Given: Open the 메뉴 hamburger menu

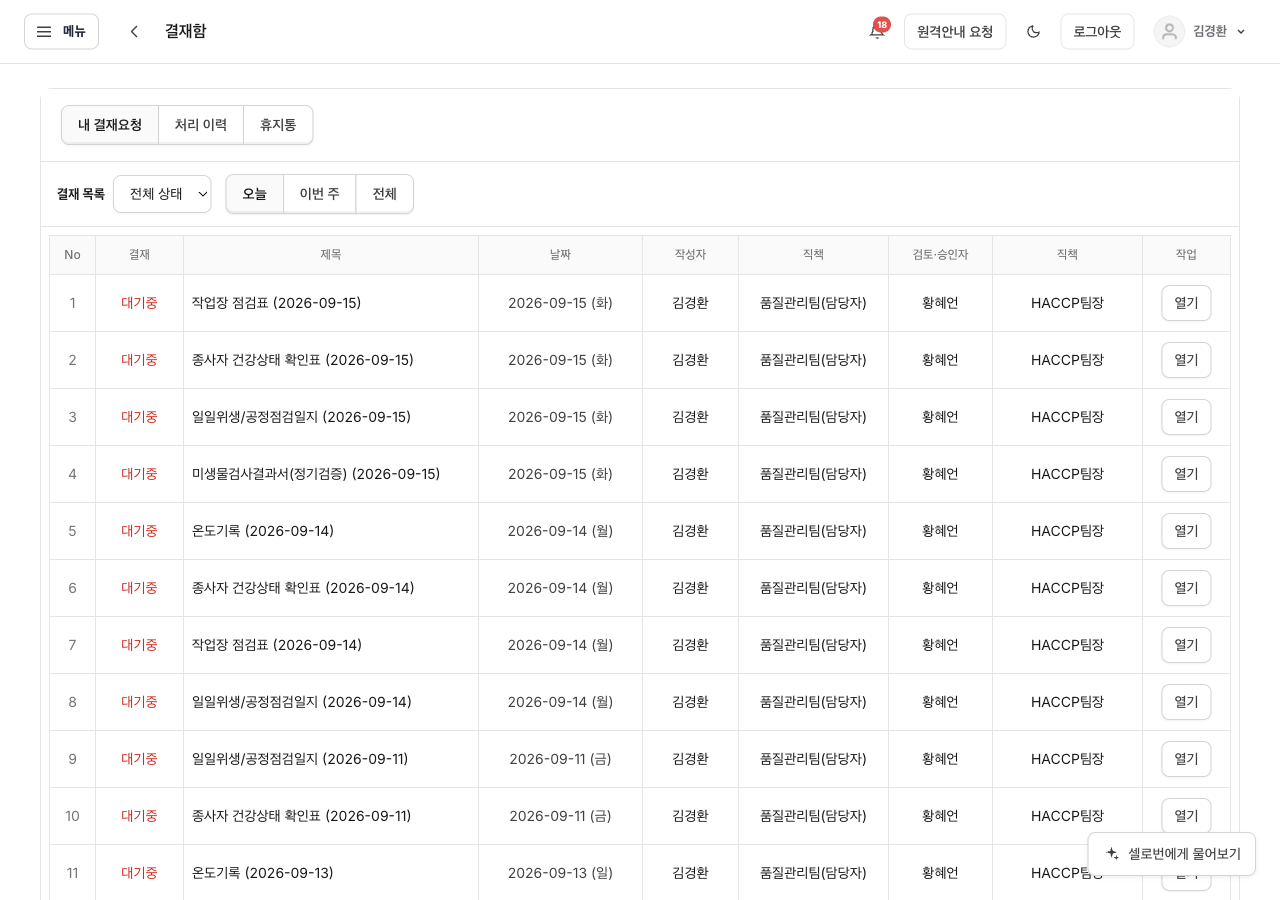Looking at the screenshot, I should tap(61, 31).
